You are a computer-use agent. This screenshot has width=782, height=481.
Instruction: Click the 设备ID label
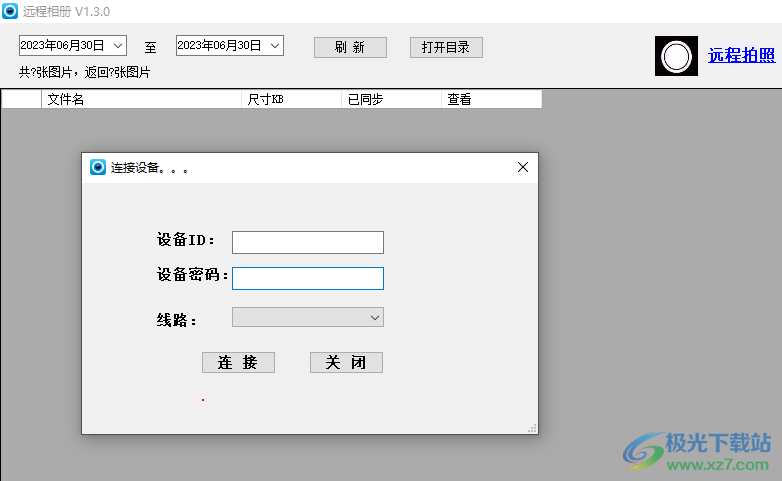(x=186, y=240)
